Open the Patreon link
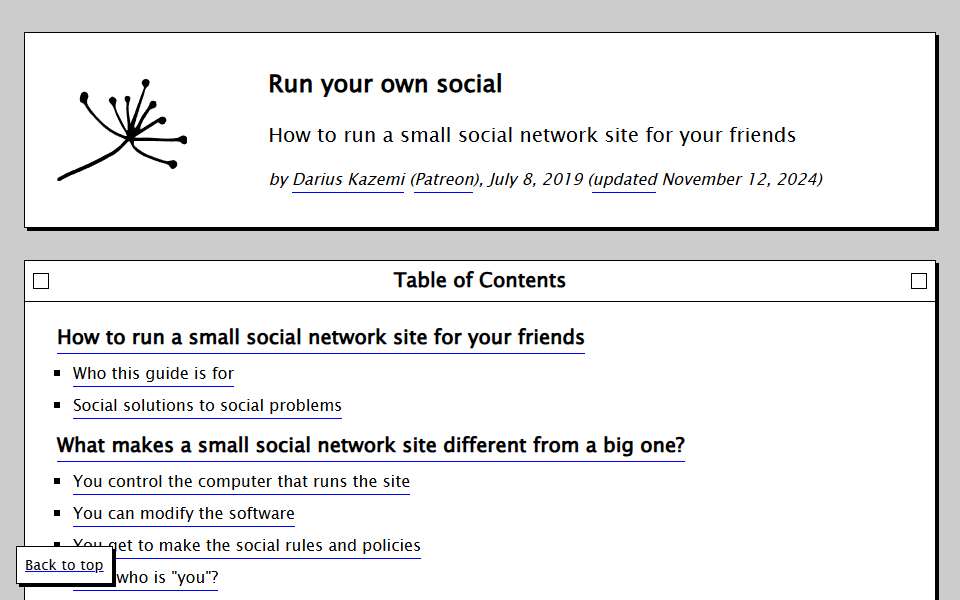 (x=444, y=179)
